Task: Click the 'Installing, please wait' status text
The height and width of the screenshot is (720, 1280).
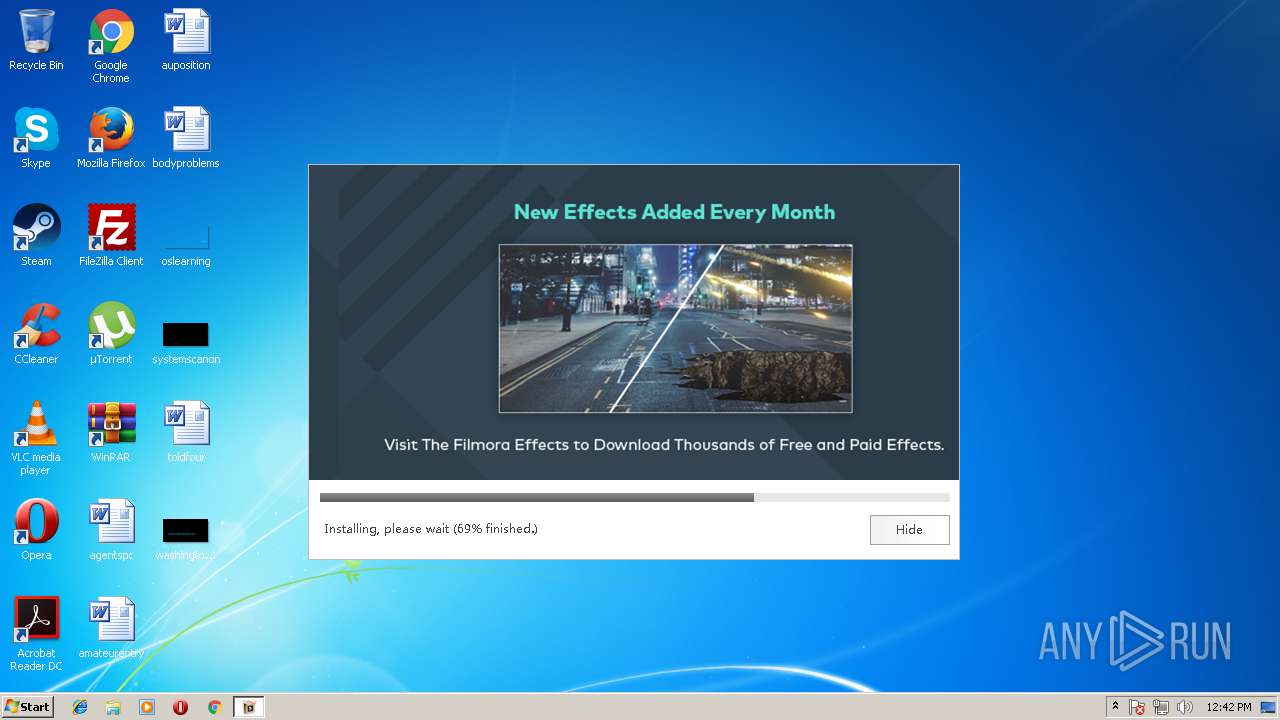Action: 431,529
